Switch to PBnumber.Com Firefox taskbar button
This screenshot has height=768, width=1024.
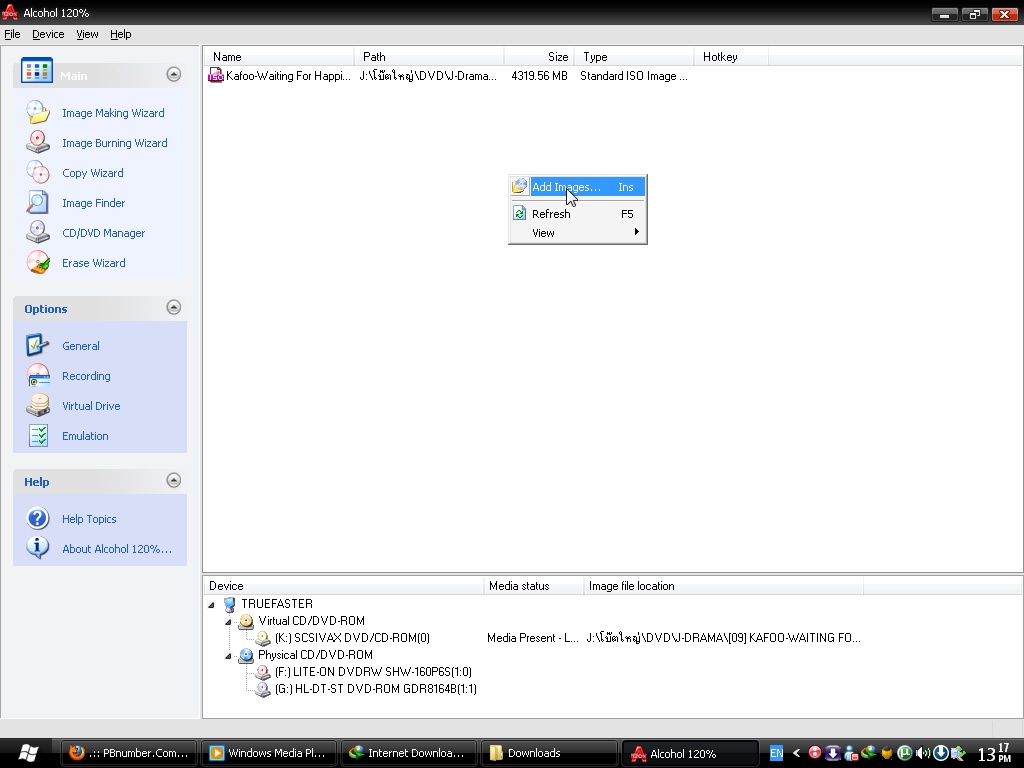click(129, 753)
